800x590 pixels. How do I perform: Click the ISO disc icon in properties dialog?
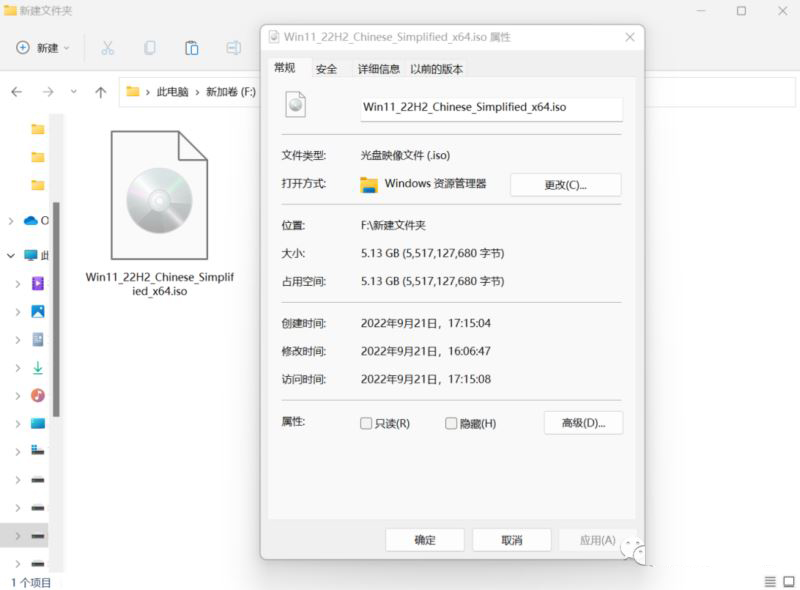295,105
